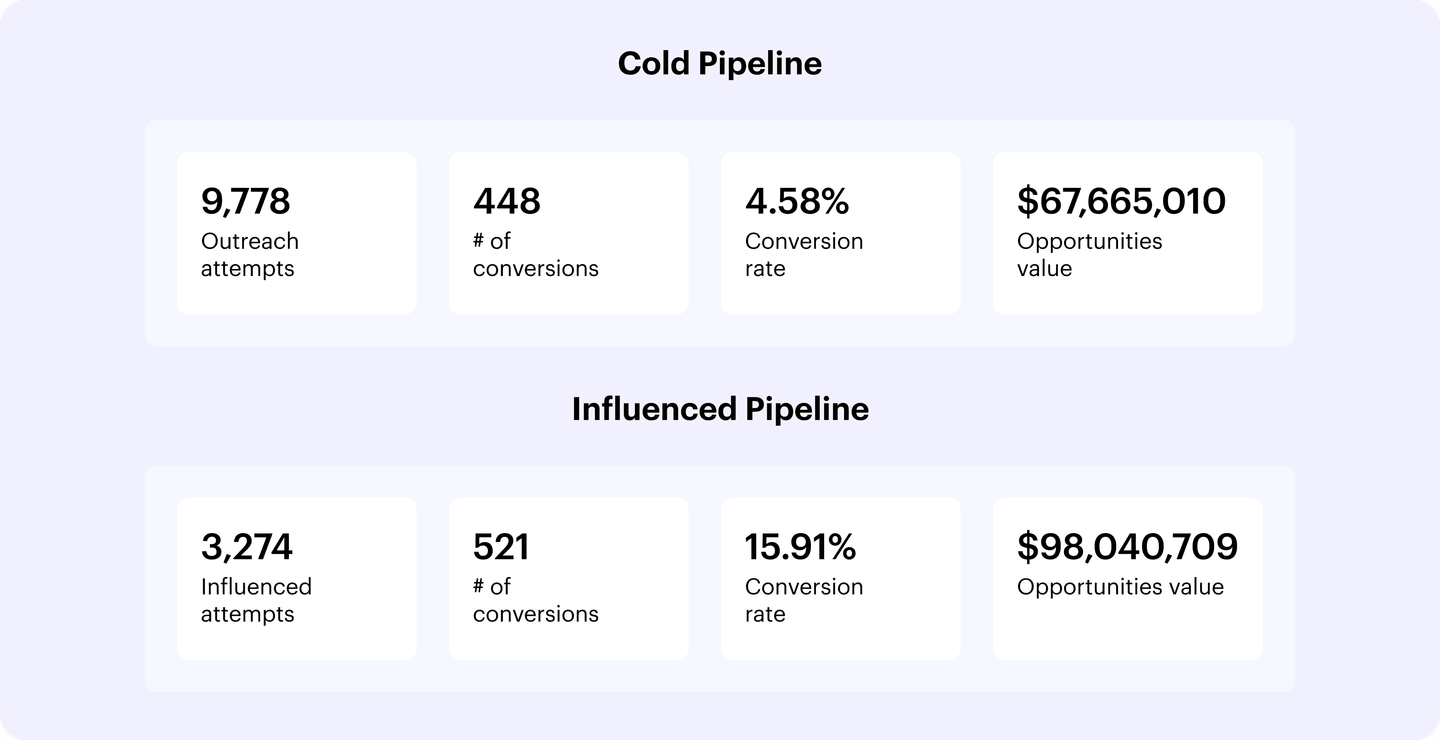Click the Influenced Pipeline heading
The width and height of the screenshot is (1440, 740).
pos(719,409)
